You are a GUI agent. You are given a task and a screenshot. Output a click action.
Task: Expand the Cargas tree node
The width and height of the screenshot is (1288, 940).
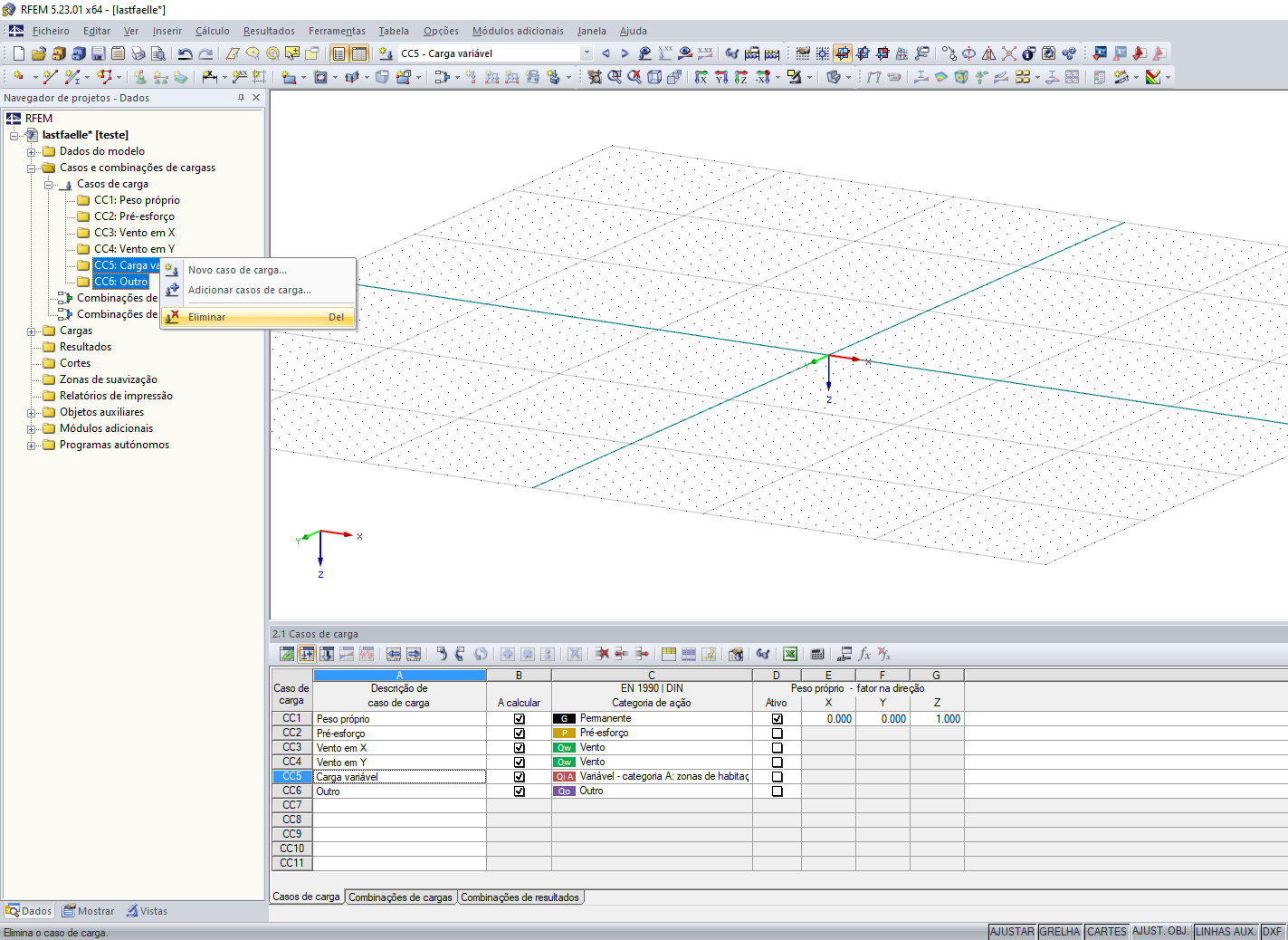coord(32,331)
